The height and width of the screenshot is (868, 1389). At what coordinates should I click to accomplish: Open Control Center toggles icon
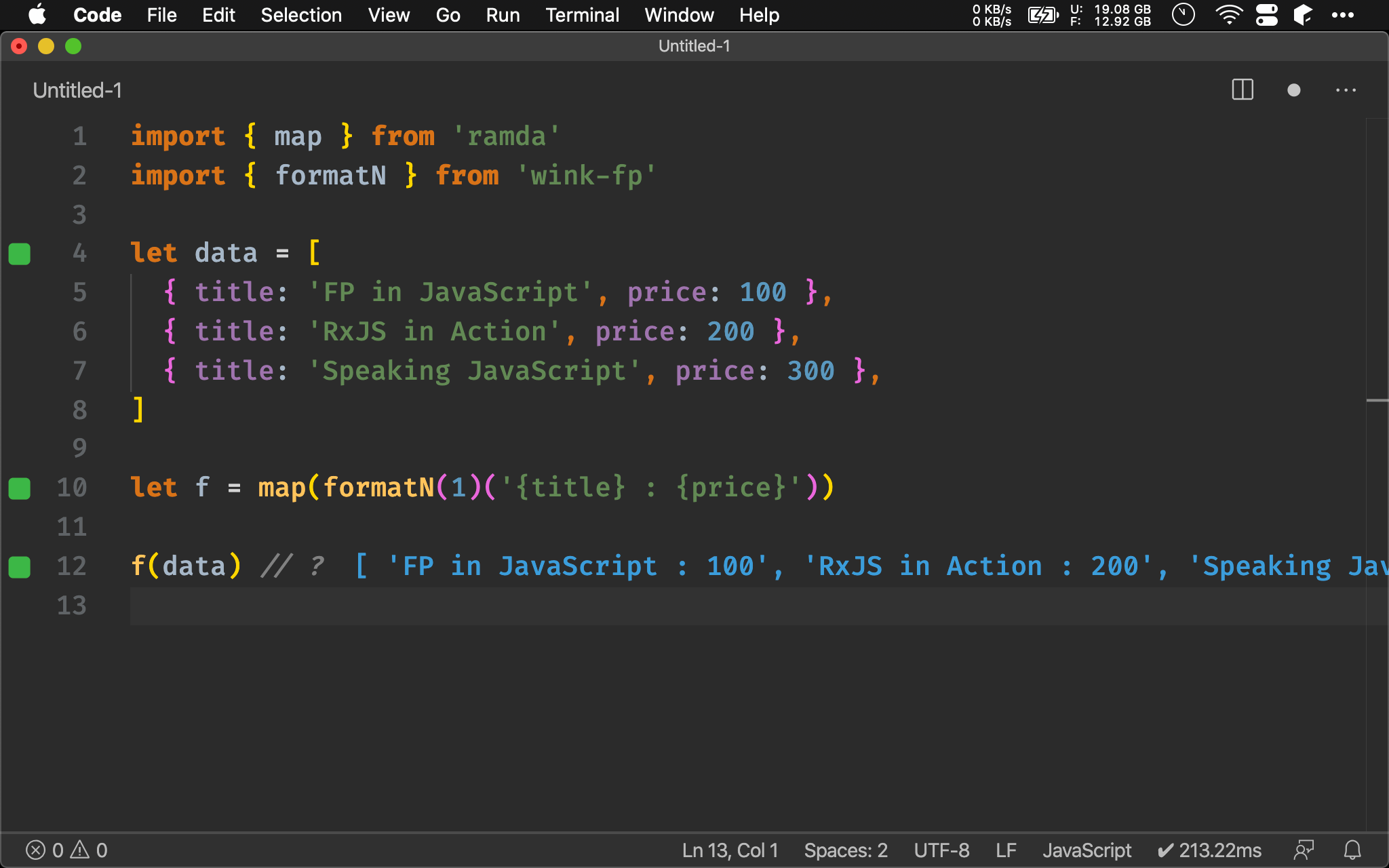click(1266, 15)
